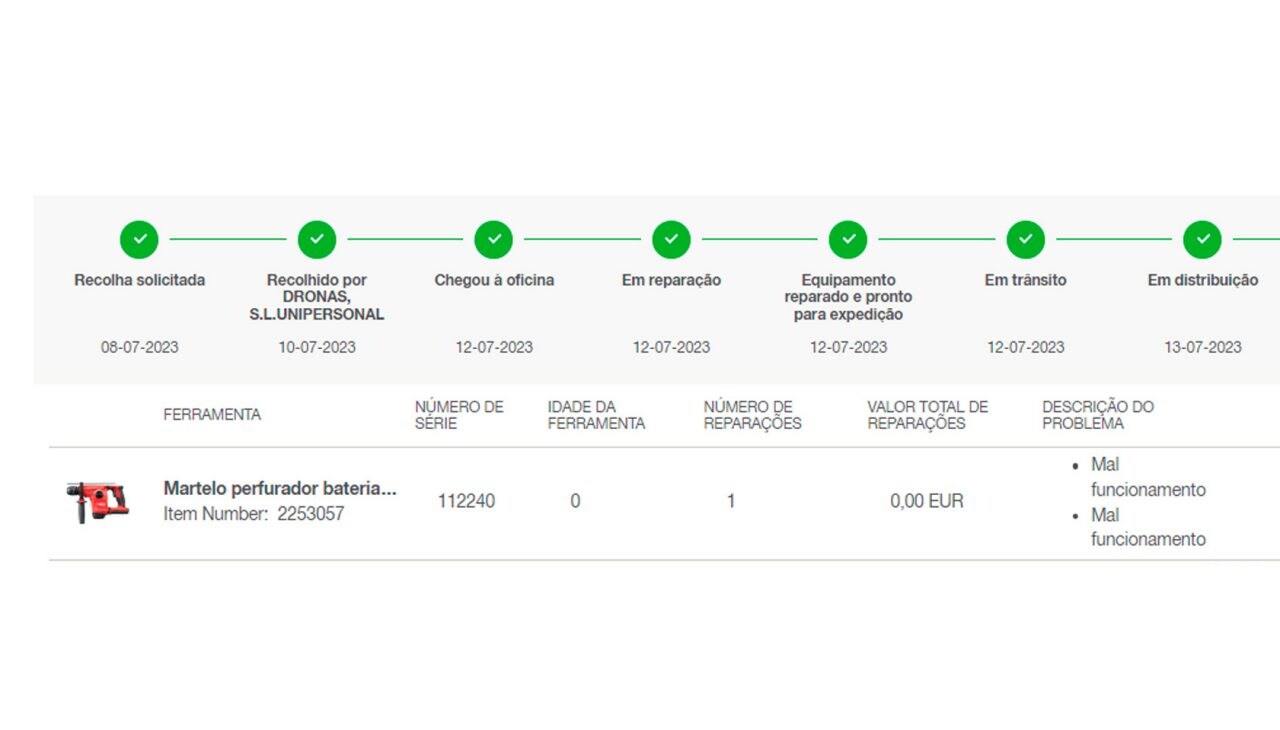Select the Chegou à oficina checkmark icon
This screenshot has height=730, width=1280.
(x=493, y=240)
